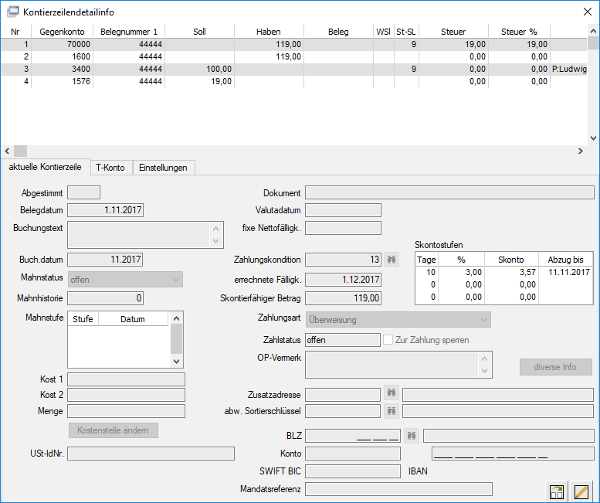Screen dimensions: 600x503
Task: Click the Kost 1 input field
Action: [126, 379]
